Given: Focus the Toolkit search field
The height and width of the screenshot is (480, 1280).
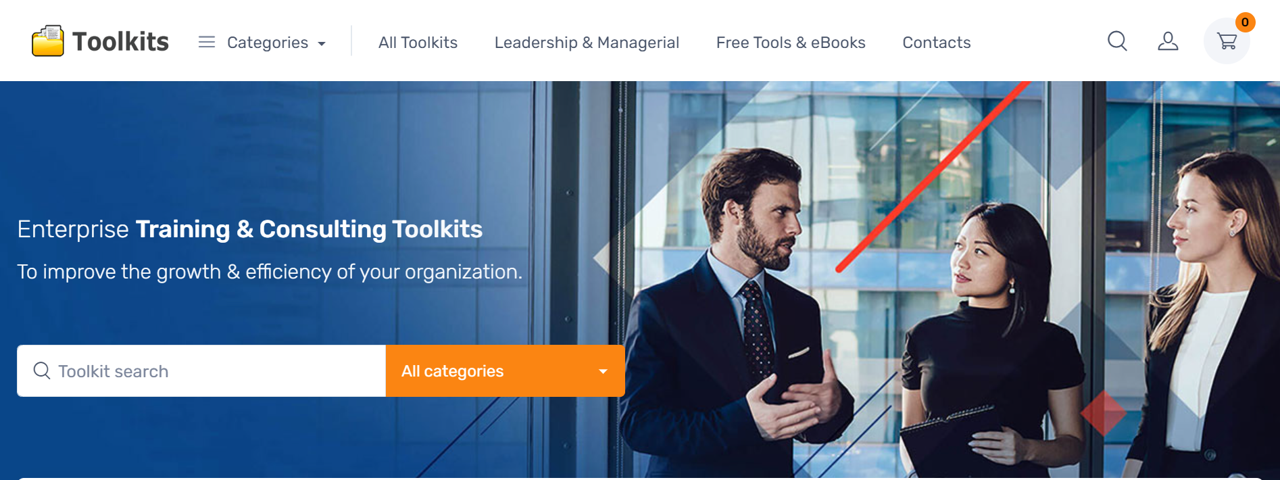Looking at the screenshot, I should [x=201, y=371].
